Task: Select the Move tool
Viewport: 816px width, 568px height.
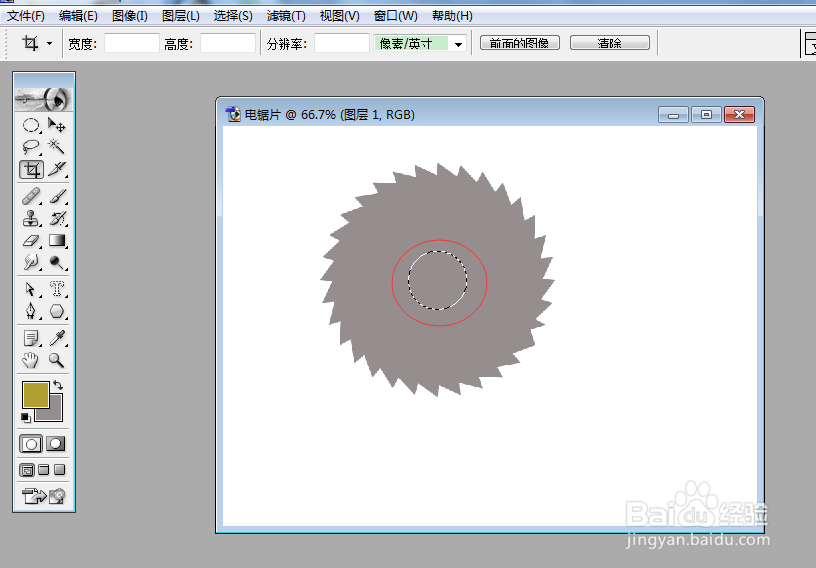Action: [57, 125]
